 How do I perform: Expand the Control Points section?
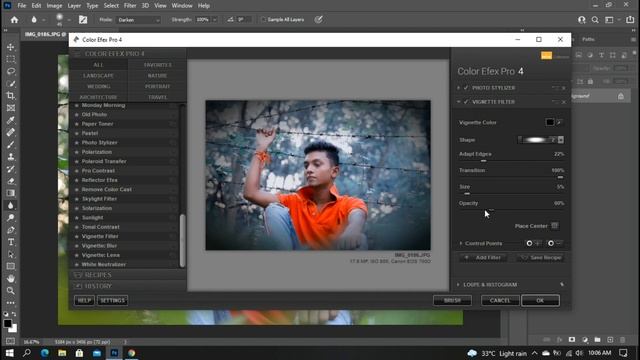click(x=461, y=243)
